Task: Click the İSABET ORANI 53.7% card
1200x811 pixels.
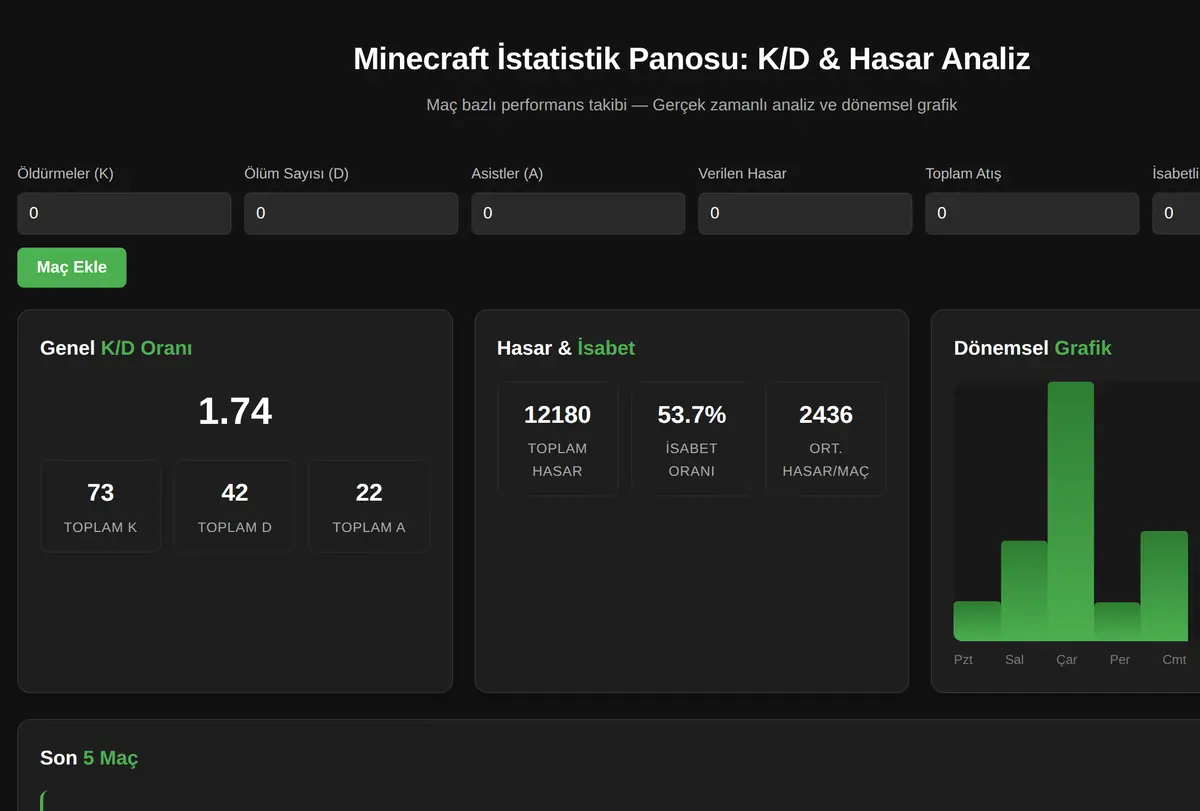Action: pos(691,439)
